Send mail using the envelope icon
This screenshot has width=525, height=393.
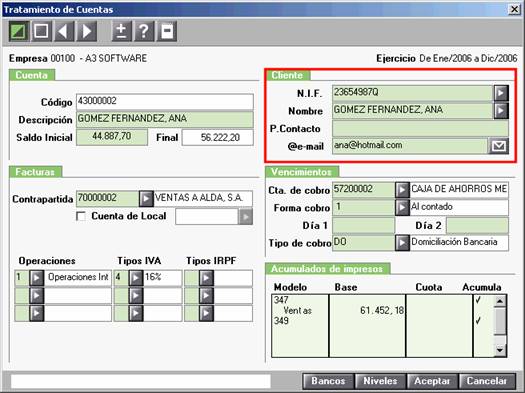click(499, 146)
